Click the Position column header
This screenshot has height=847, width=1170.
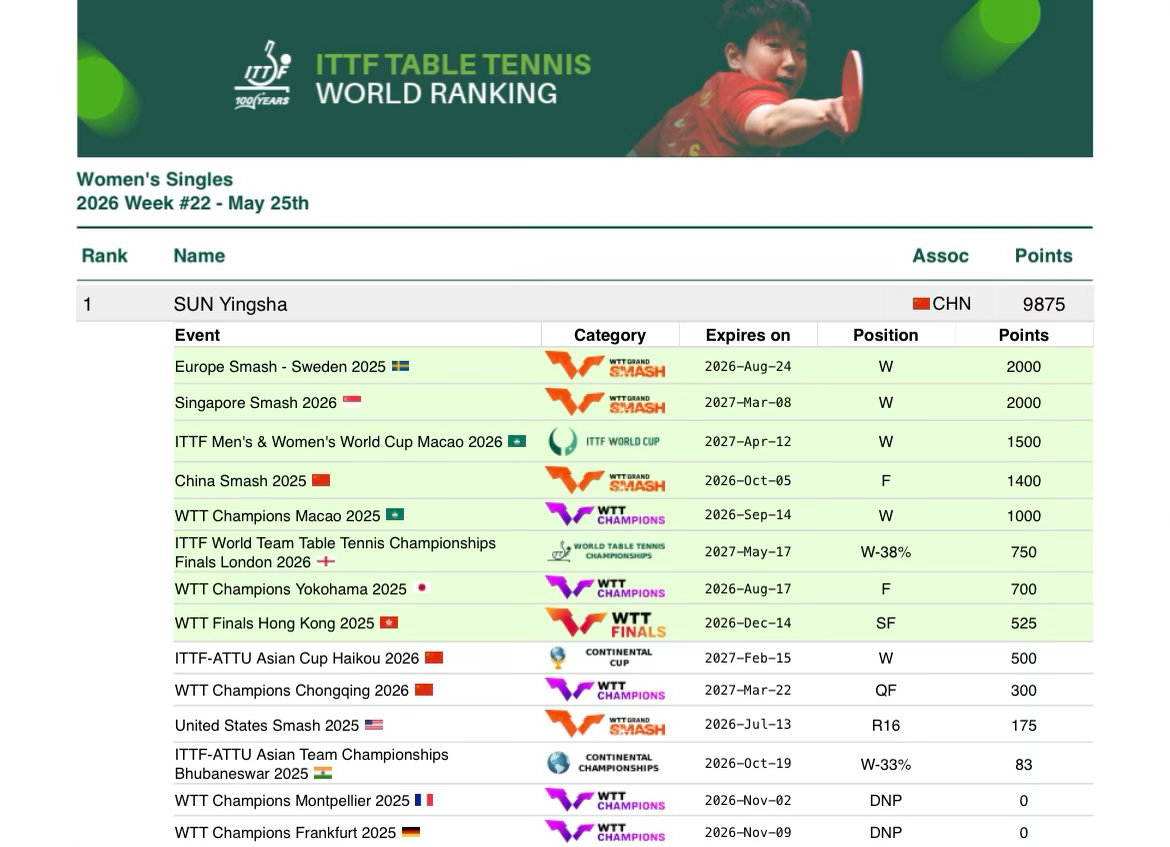click(x=886, y=335)
